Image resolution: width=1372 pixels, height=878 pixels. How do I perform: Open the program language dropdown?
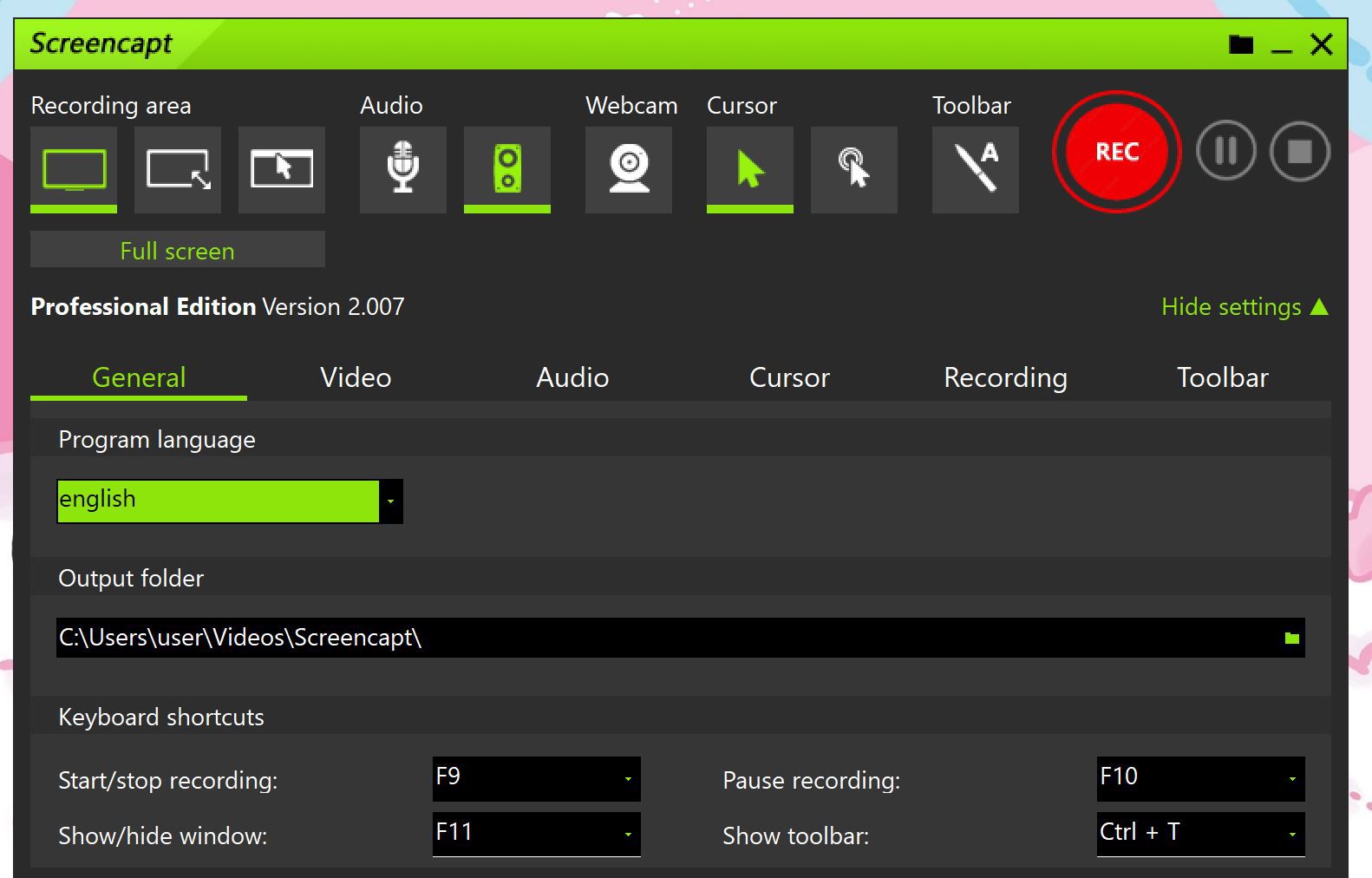tap(230, 501)
